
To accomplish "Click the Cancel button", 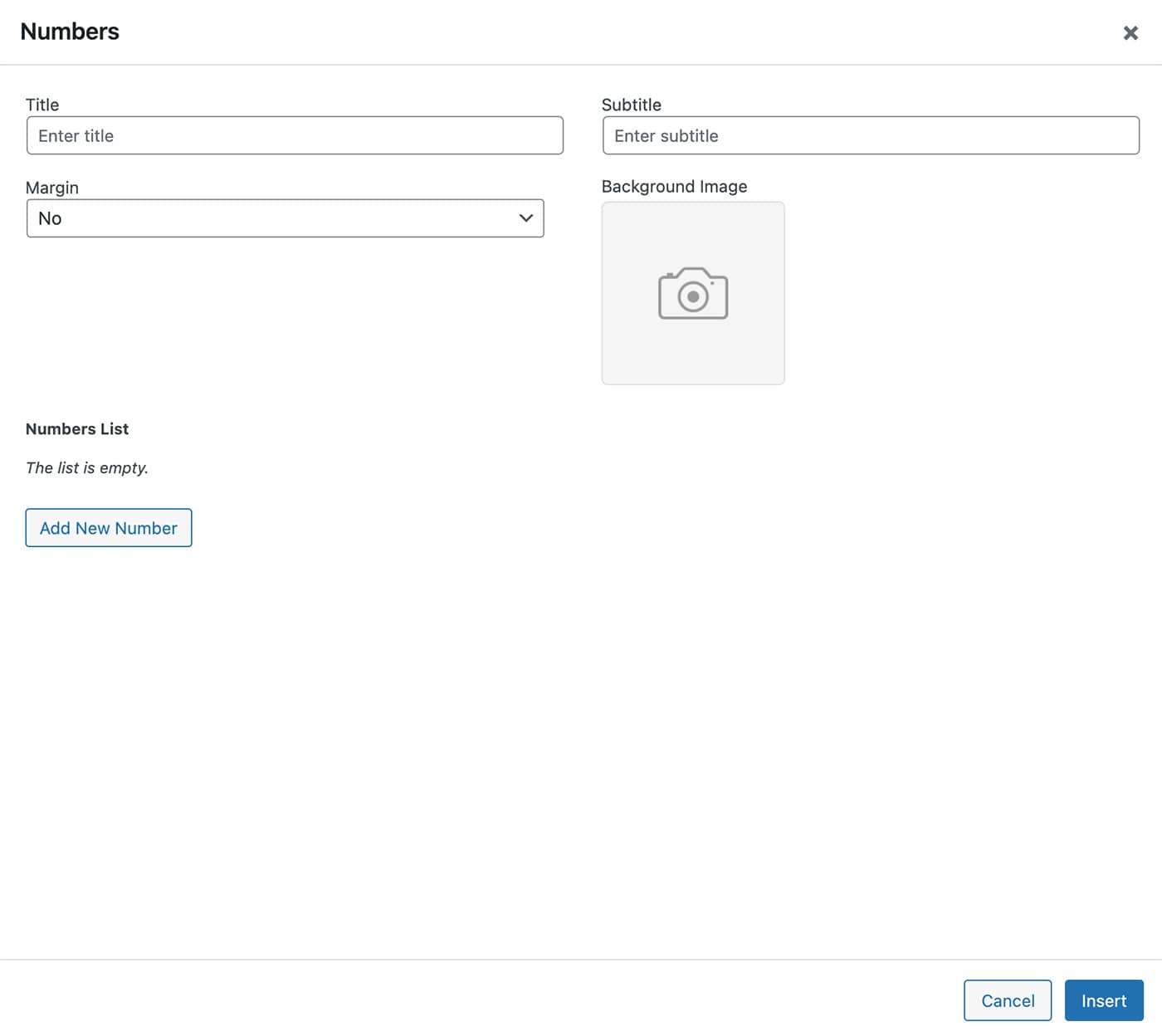I will (1007, 1000).
